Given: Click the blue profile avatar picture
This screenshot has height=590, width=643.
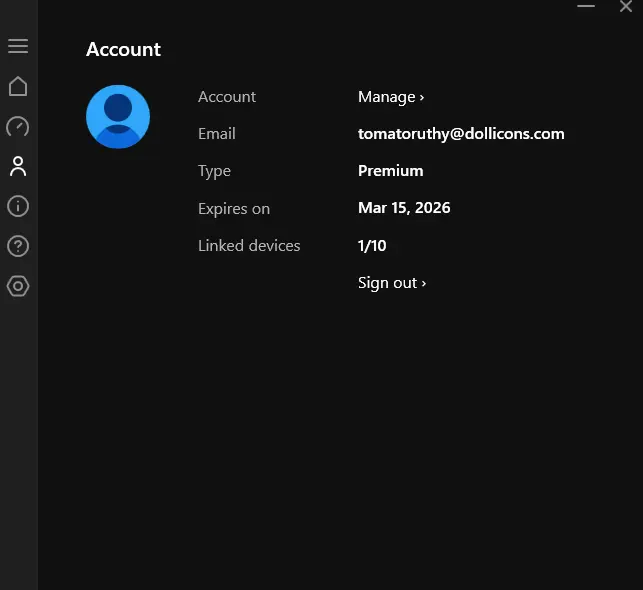Looking at the screenshot, I should coord(118,117).
